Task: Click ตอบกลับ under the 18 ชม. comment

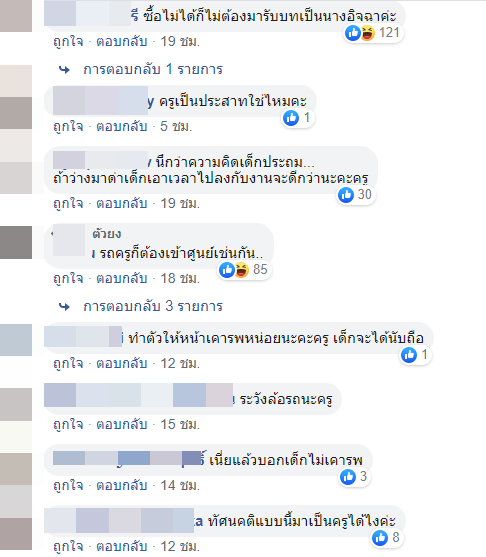Action: pyautogui.click(x=122, y=278)
